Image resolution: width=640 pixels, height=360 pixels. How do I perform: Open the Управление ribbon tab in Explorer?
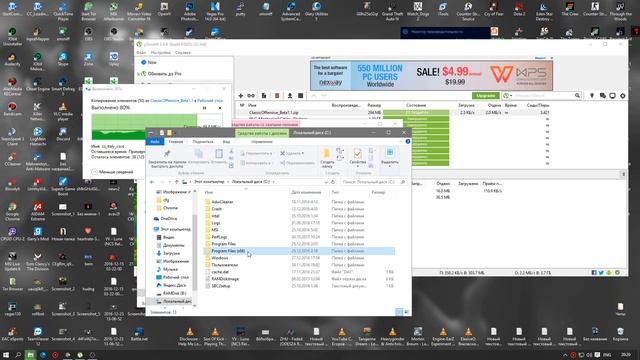pyautogui.click(x=262, y=142)
